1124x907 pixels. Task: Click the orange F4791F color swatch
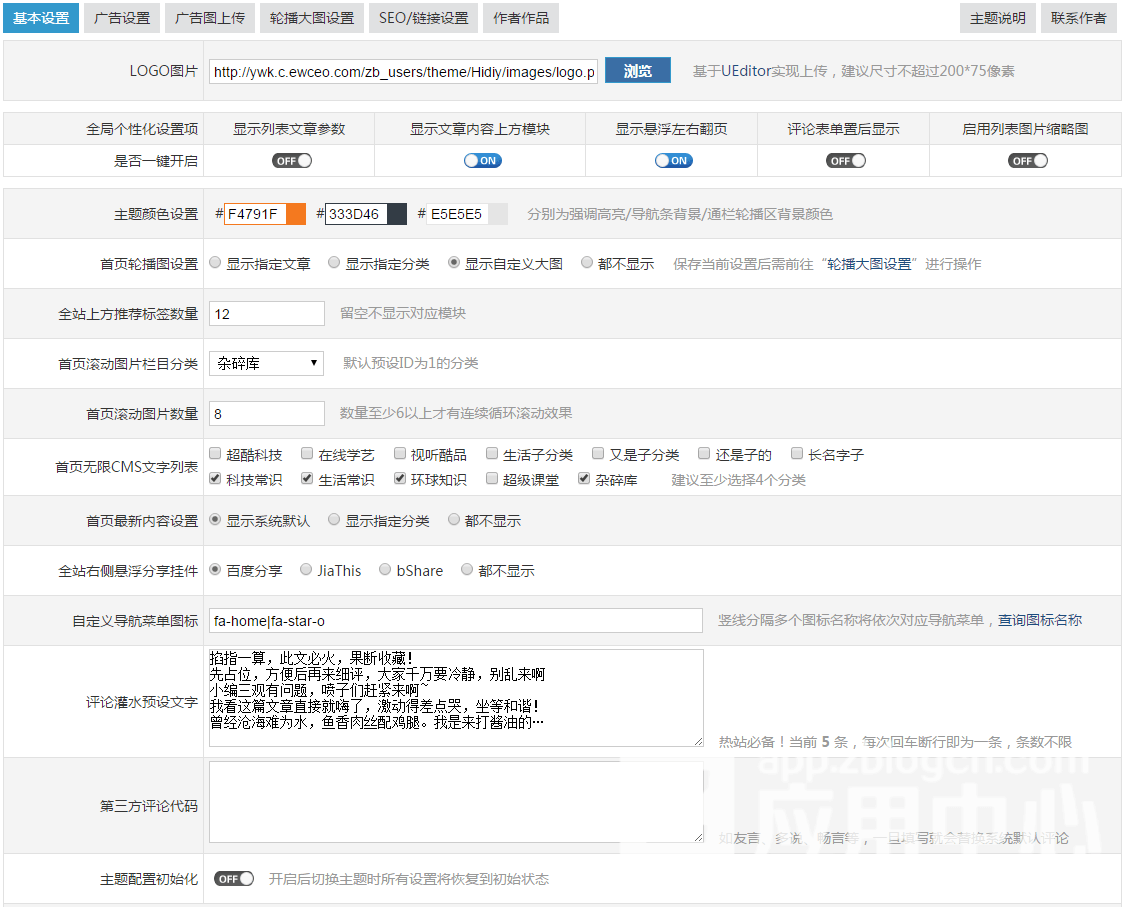(295, 214)
